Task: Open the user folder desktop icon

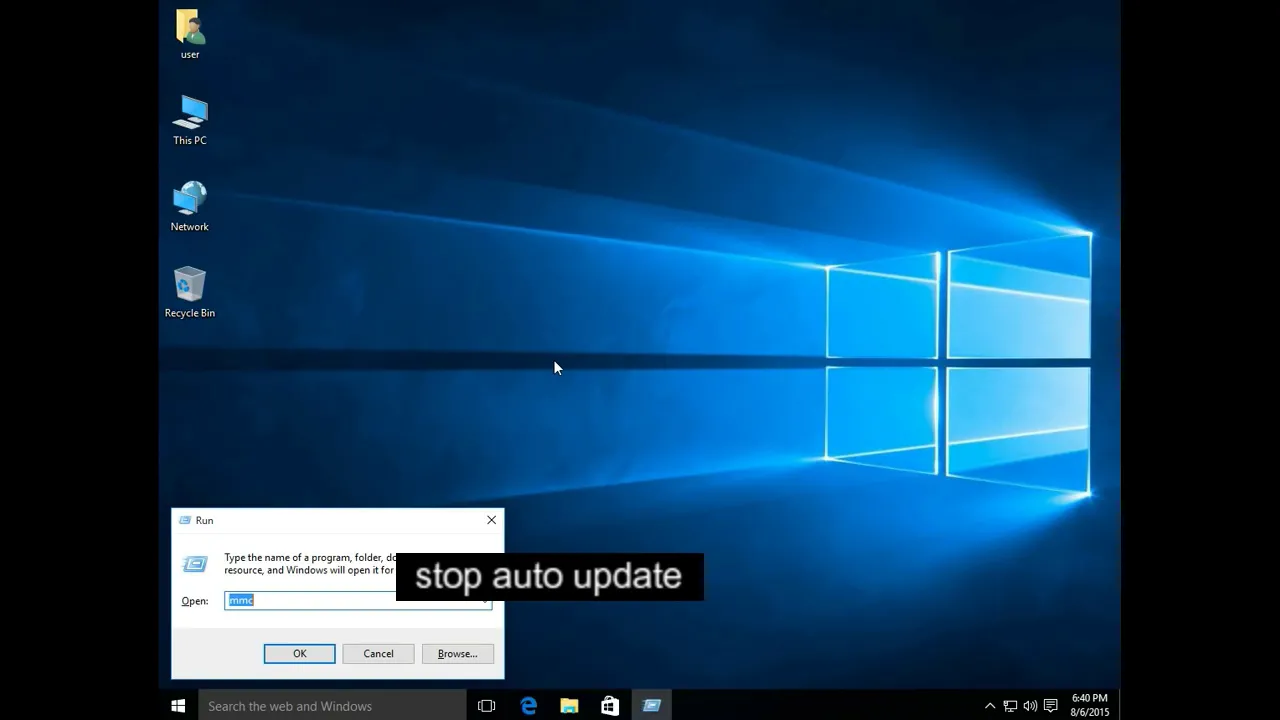Action: [x=189, y=34]
